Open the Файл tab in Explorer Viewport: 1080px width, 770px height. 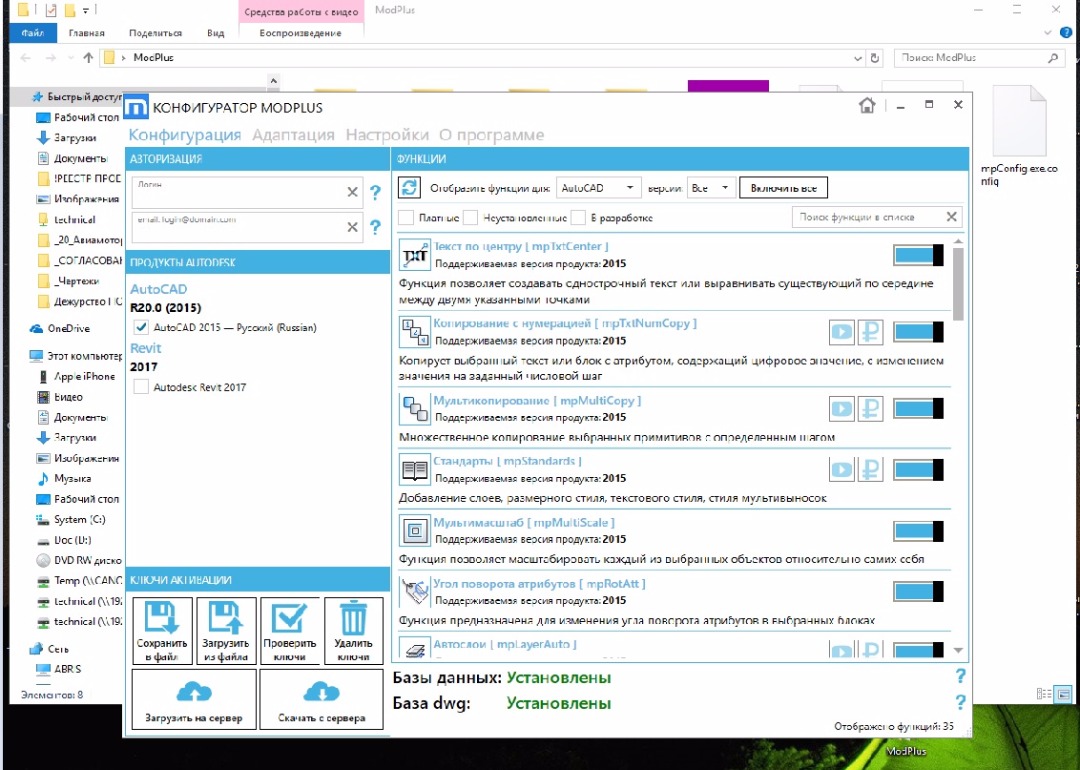(x=32, y=32)
